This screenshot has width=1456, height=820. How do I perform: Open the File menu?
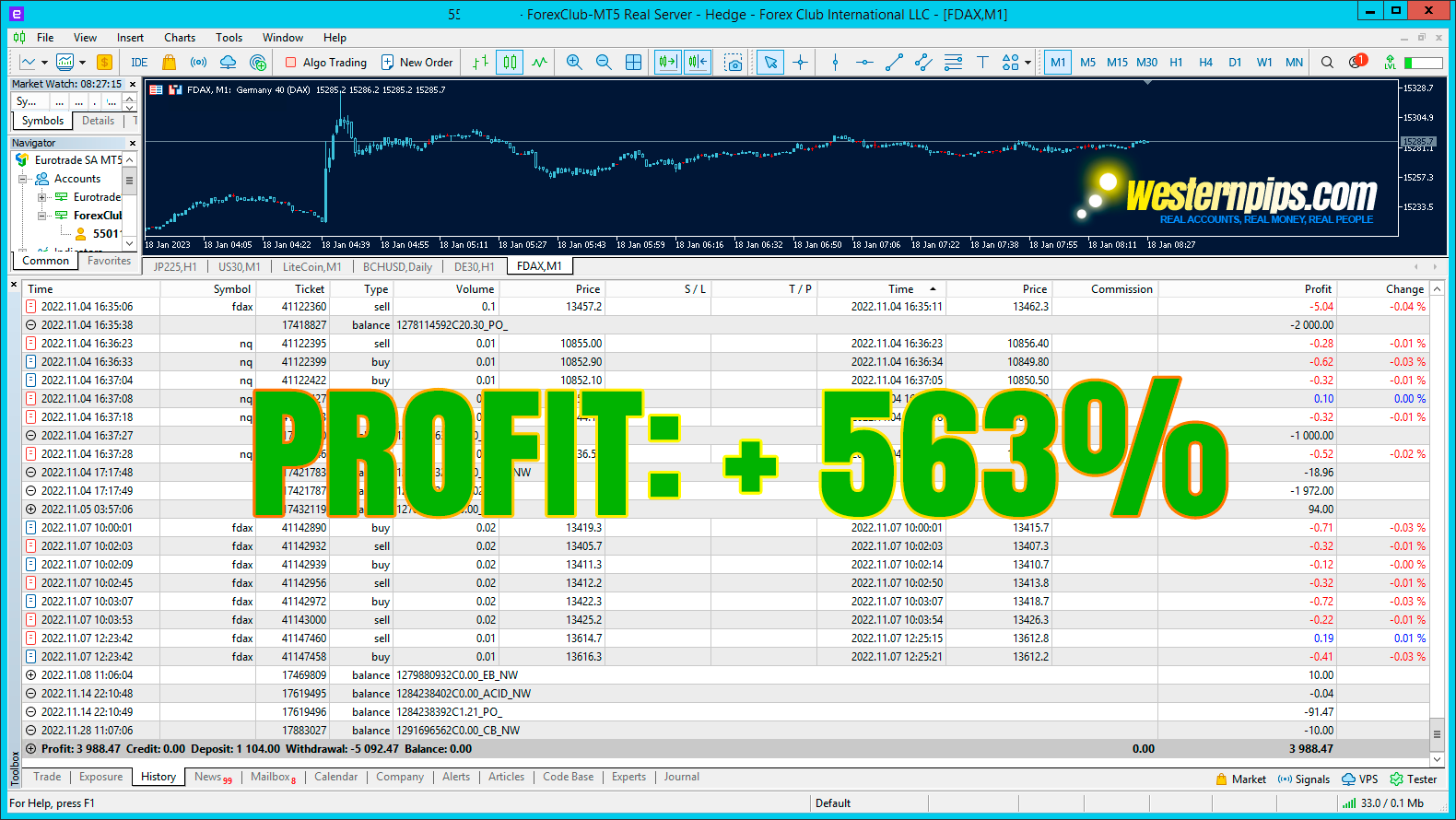(x=45, y=38)
